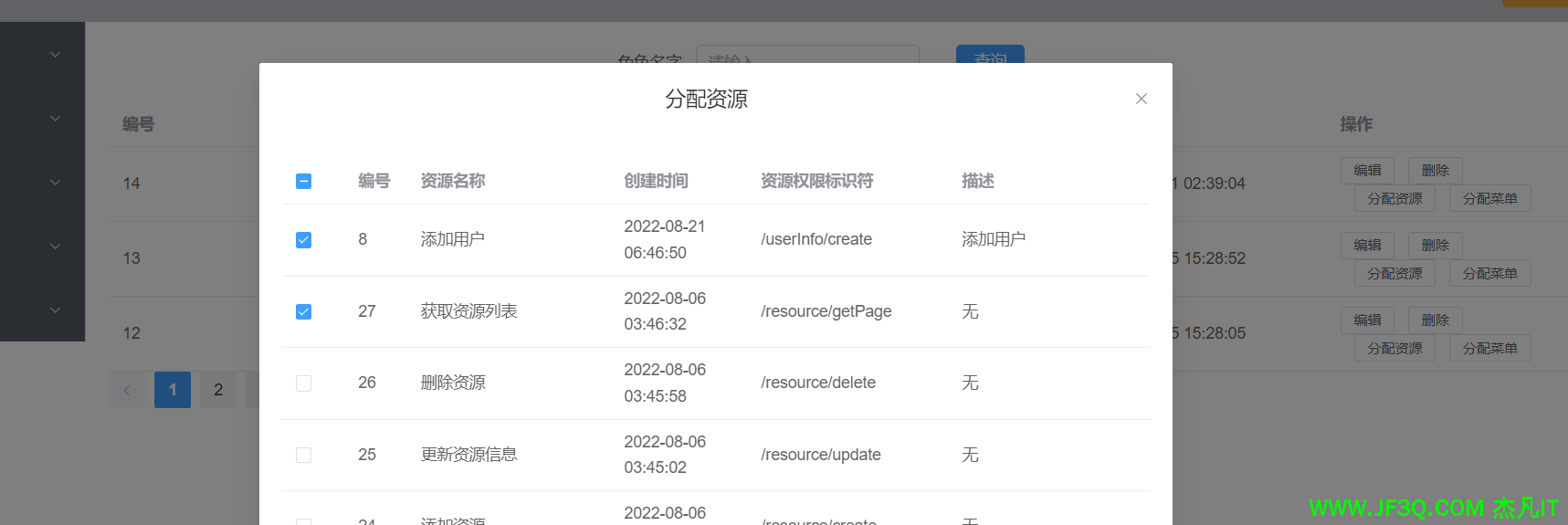Click the role name input field

point(807,55)
